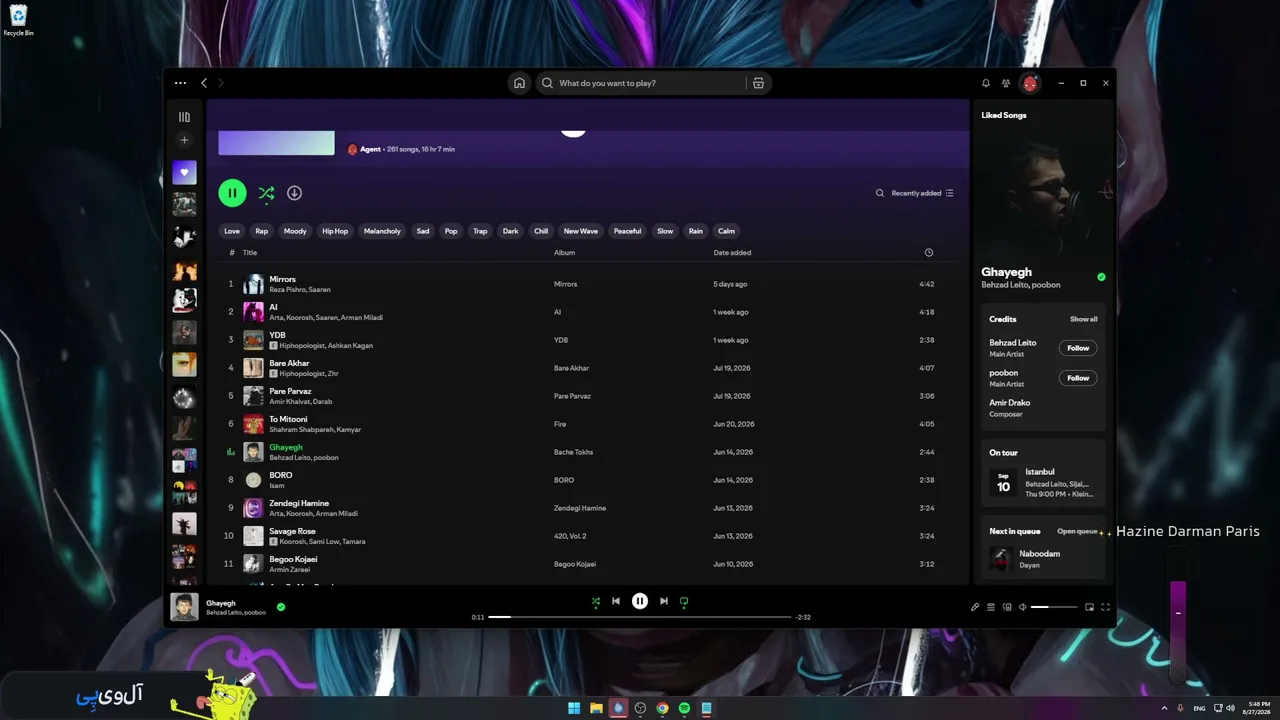
Task: Open the What's New notification bell
Action: click(x=986, y=83)
